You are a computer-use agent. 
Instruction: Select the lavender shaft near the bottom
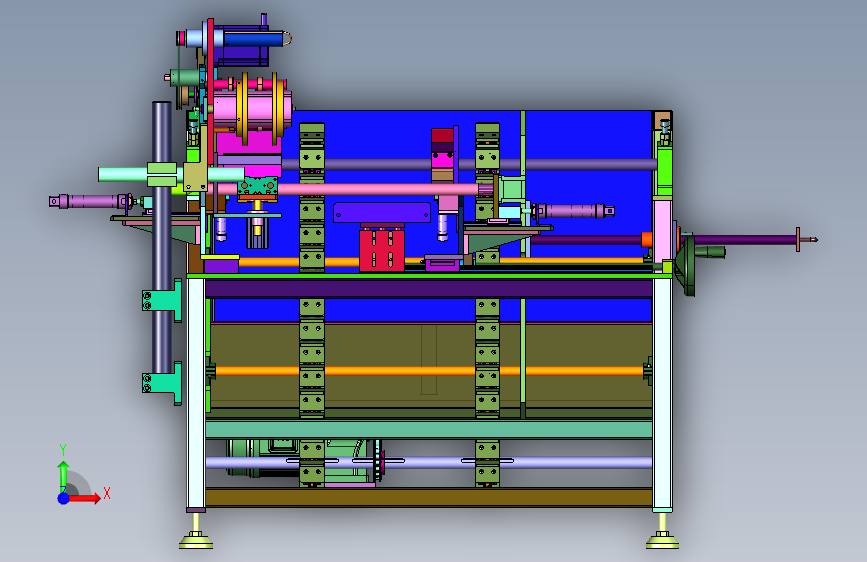tap(429, 462)
